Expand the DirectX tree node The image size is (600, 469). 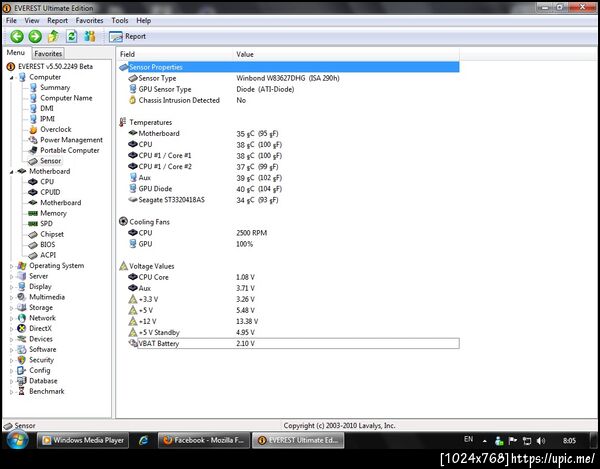11,329
